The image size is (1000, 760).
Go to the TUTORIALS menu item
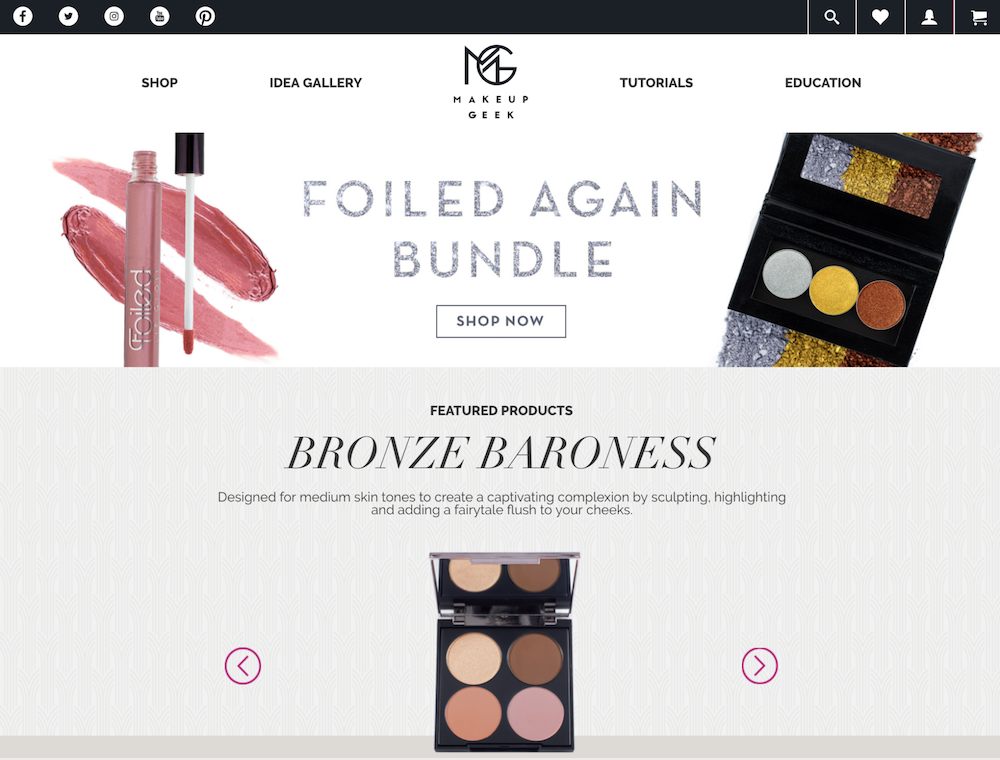coord(656,83)
